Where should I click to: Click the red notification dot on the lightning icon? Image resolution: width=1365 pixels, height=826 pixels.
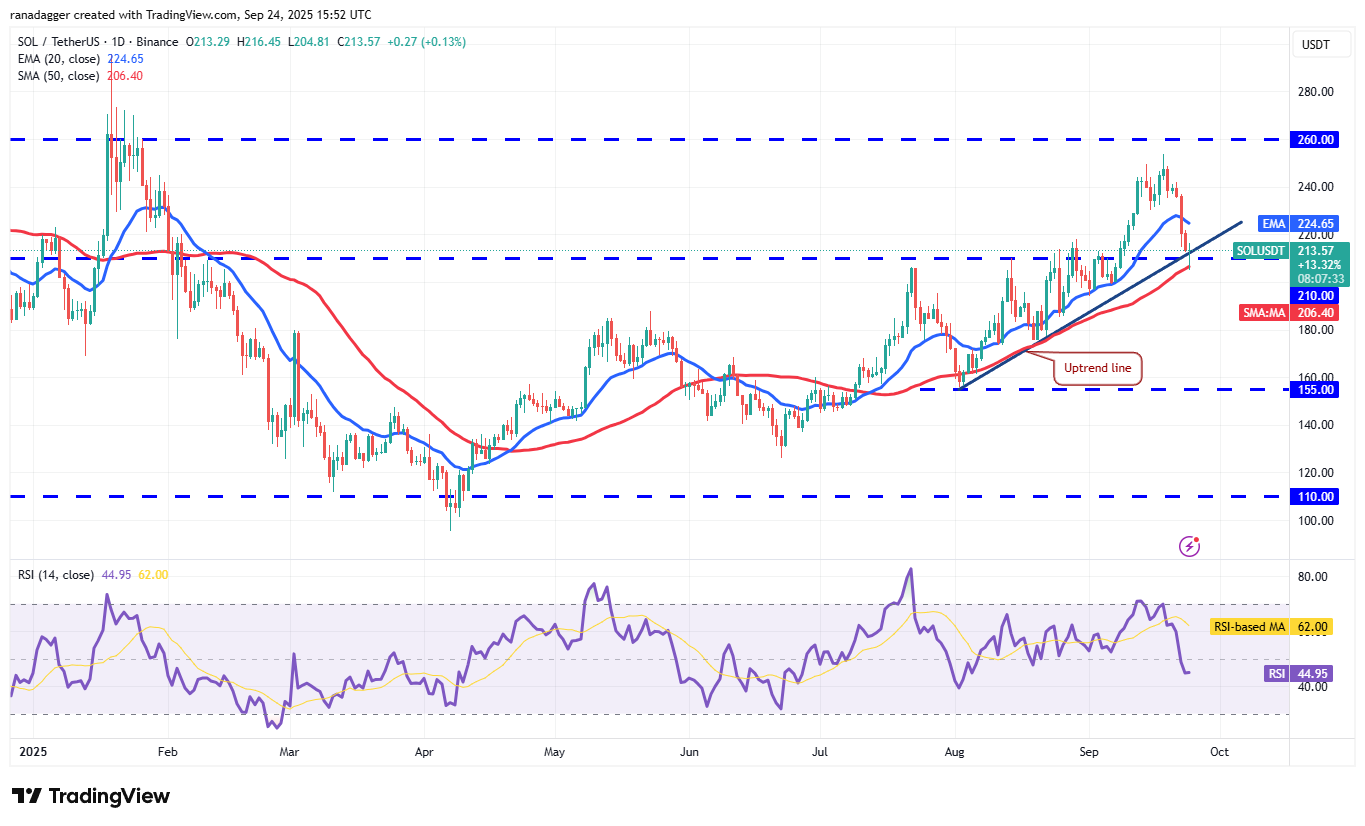1197,538
